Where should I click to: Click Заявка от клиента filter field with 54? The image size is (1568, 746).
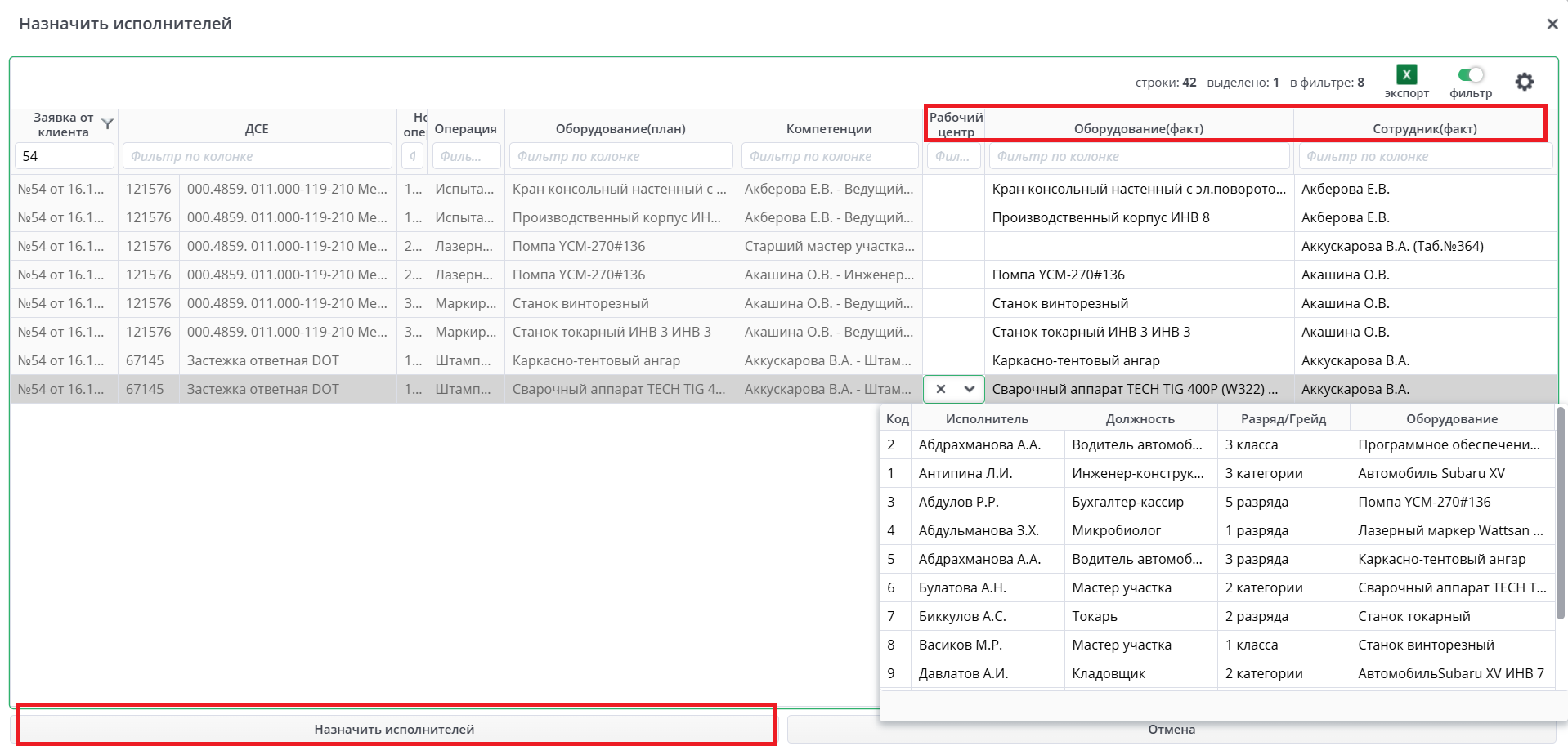pos(64,156)
